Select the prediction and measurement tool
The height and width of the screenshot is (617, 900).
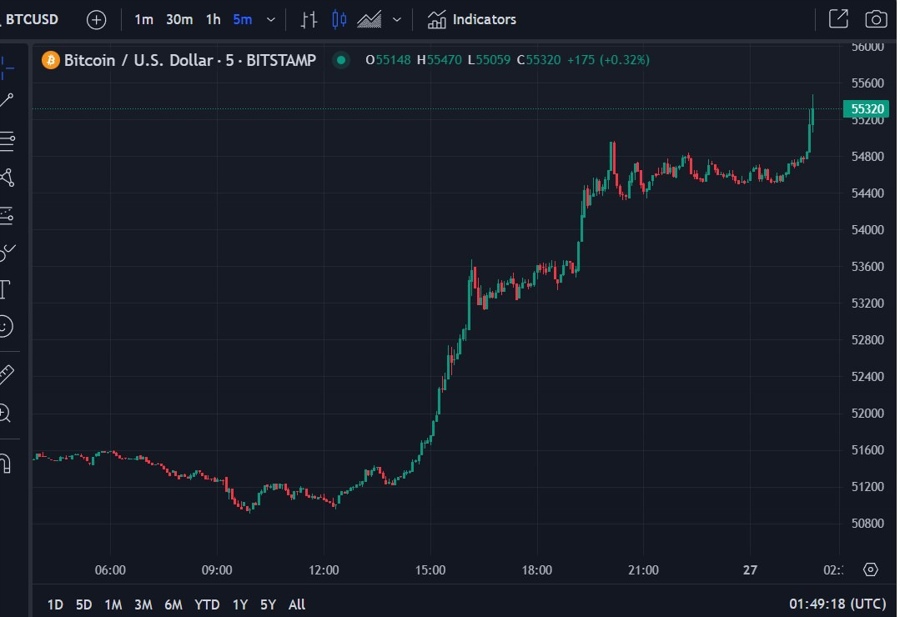point(7,215)
